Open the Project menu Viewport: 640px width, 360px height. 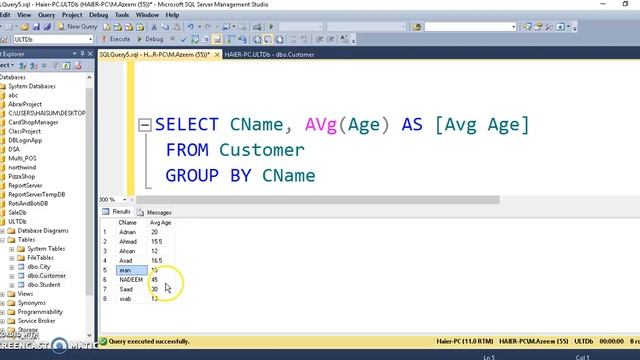[x=72, y=15]
